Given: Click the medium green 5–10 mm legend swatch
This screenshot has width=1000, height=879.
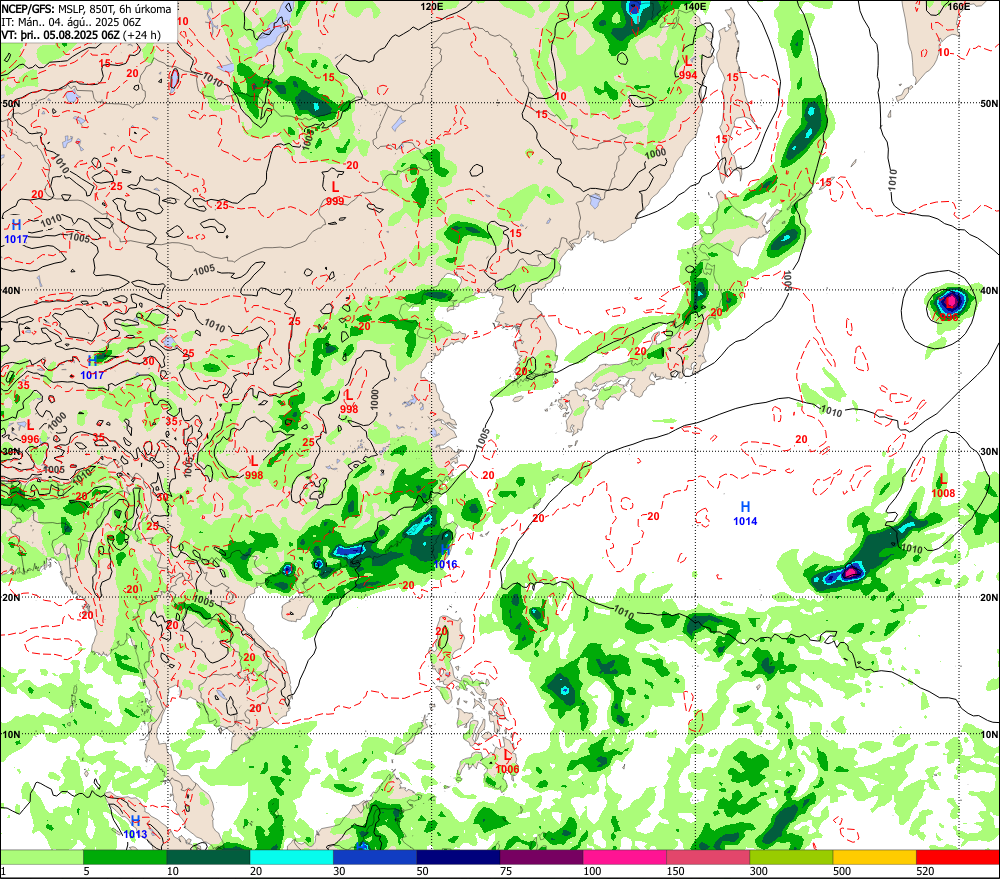Looking at the screenshot, I should pyautogui.click(x=125, y=857).
